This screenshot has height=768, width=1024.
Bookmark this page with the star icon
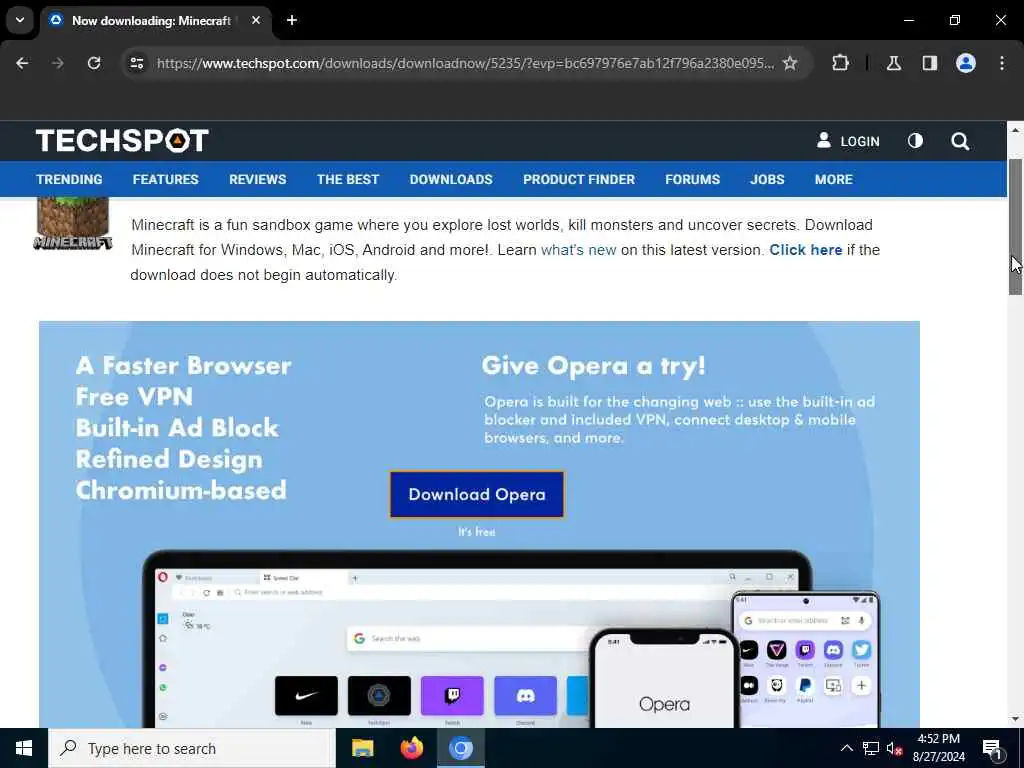tap(790, 63)
